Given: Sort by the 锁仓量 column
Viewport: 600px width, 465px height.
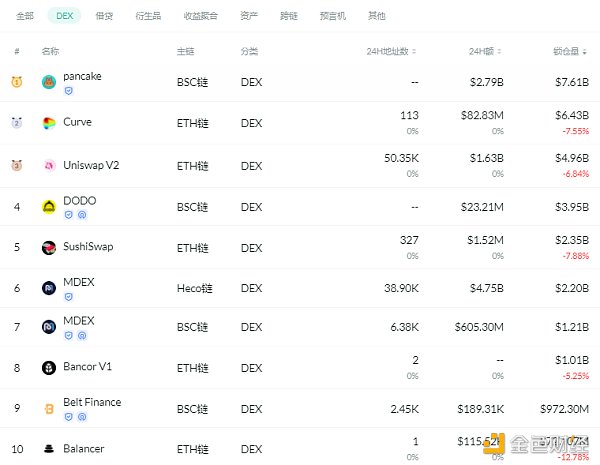Looking at the screenshot, I should (x=570, y=51).
